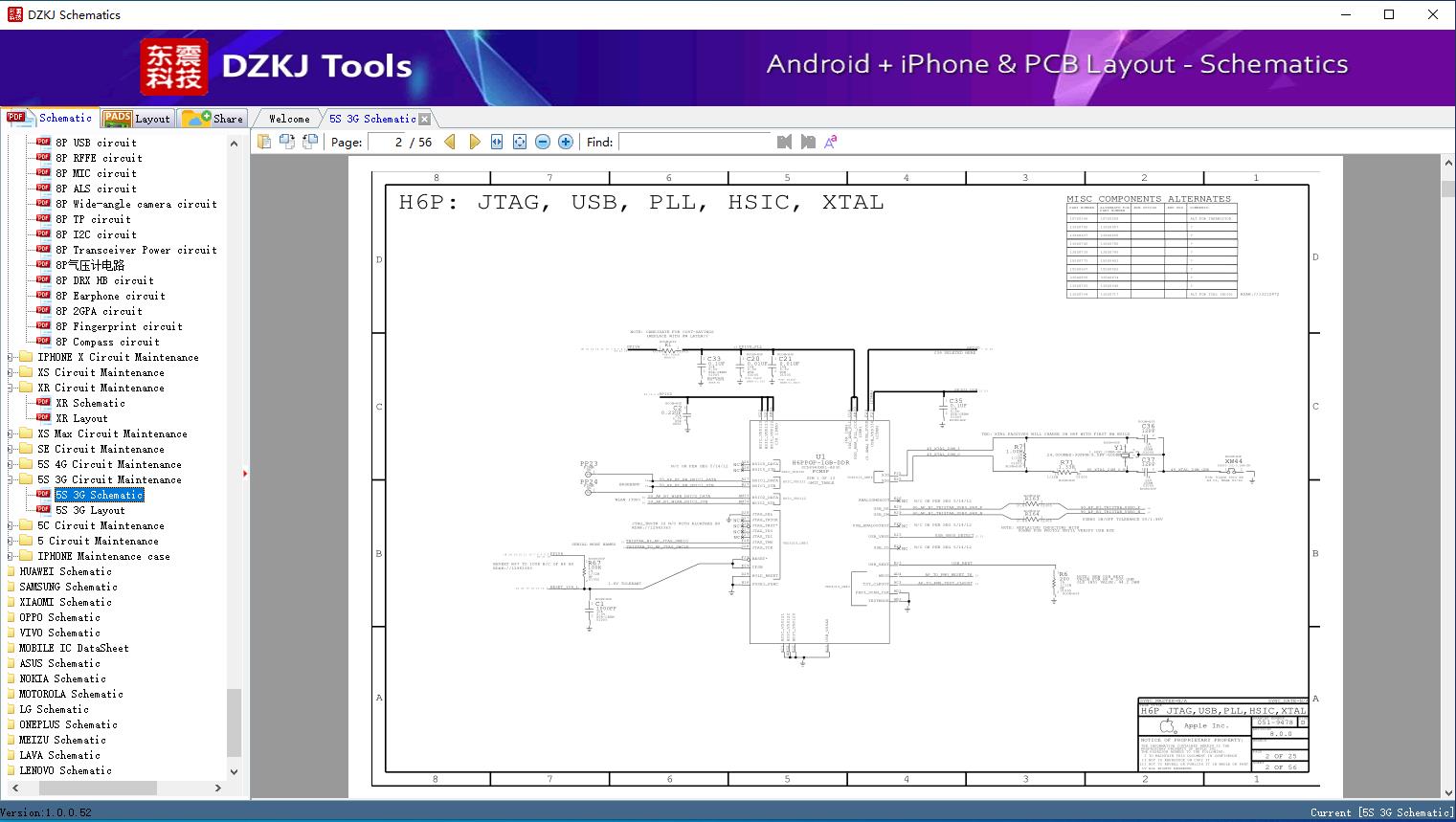Image resolution: width=1456 pixels, height=822 pixels.
Task: Zoom out with the minus icon
Action: coord(543,142)
